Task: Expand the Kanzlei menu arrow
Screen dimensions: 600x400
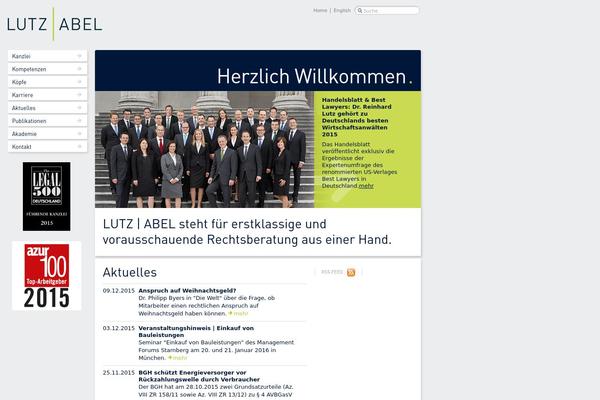Action: [80, 56]
